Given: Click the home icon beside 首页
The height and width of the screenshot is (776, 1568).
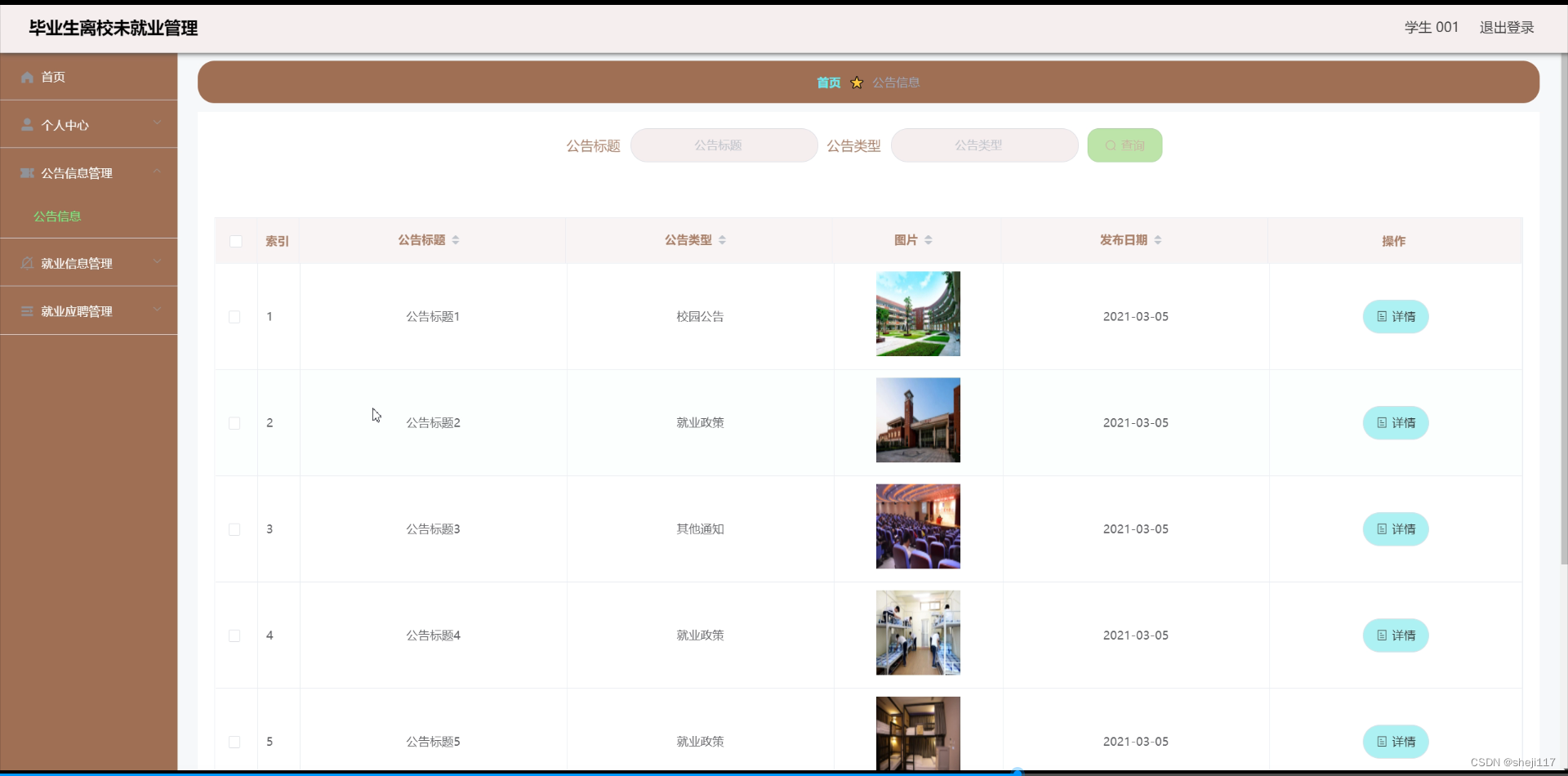Looking at the screenshot, I should [25, 76].
